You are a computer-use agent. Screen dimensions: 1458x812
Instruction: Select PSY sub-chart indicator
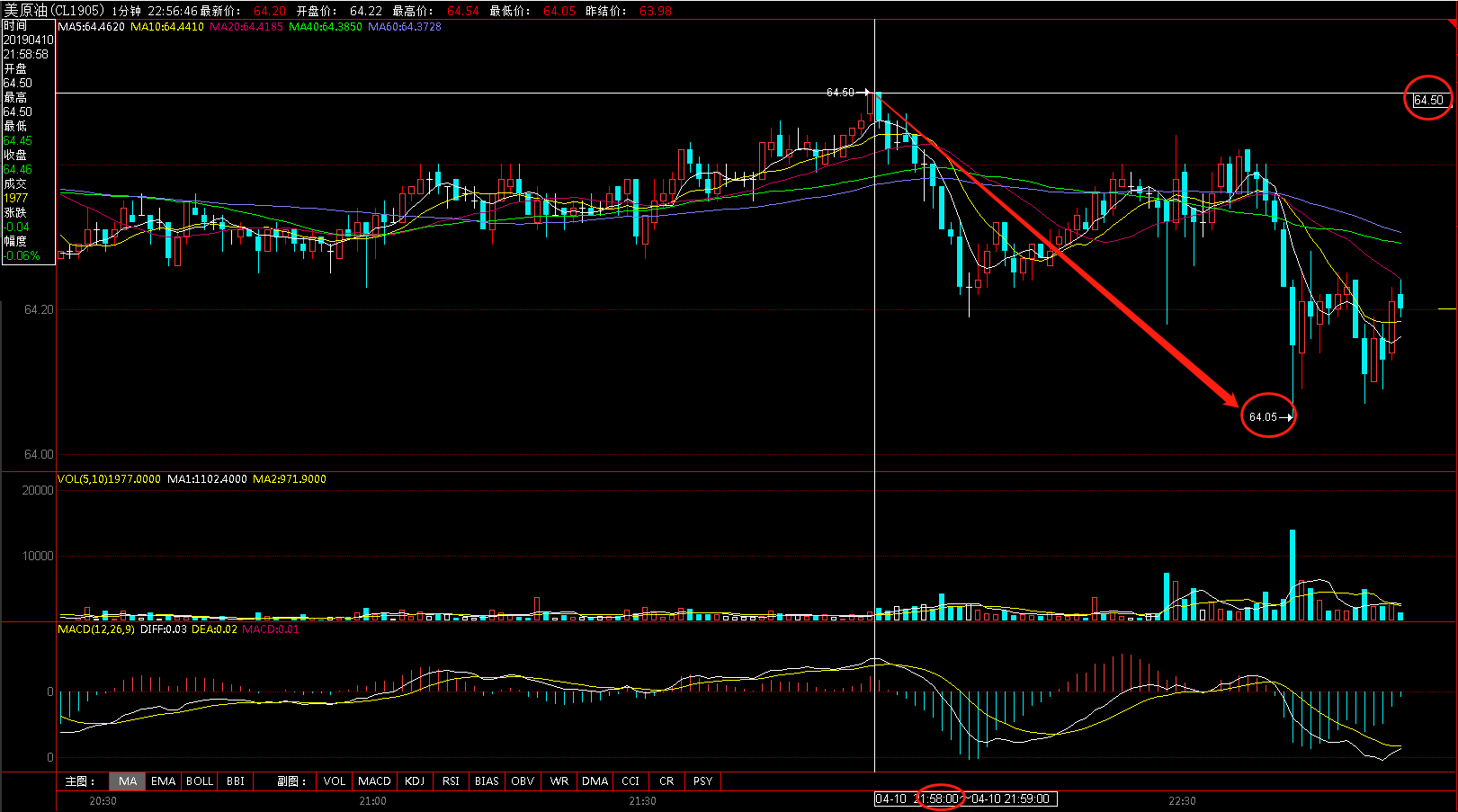[702, 781]
